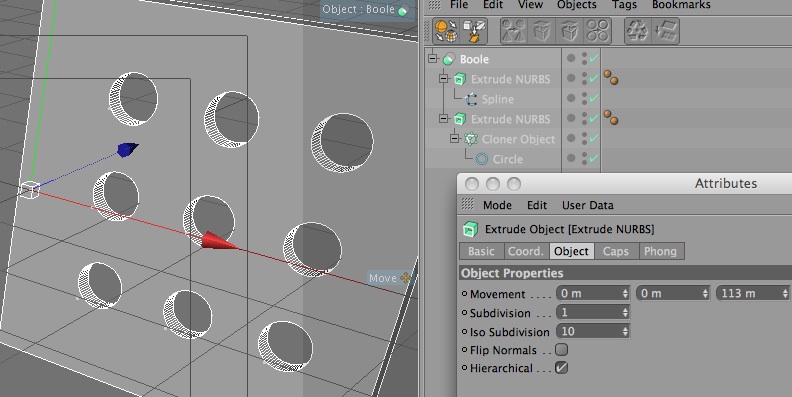Switch to the Caps tab
Viewport: 792px width, 397px height.
click(x=616, y=251)
